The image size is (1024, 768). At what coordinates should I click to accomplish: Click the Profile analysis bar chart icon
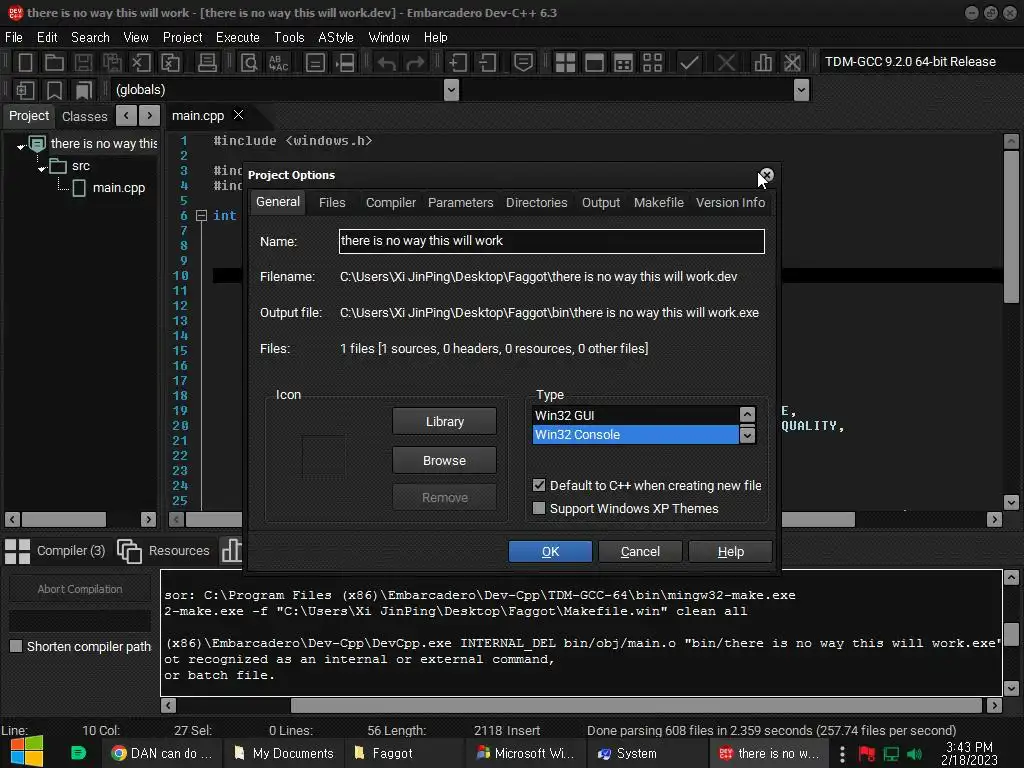point(763,63)
